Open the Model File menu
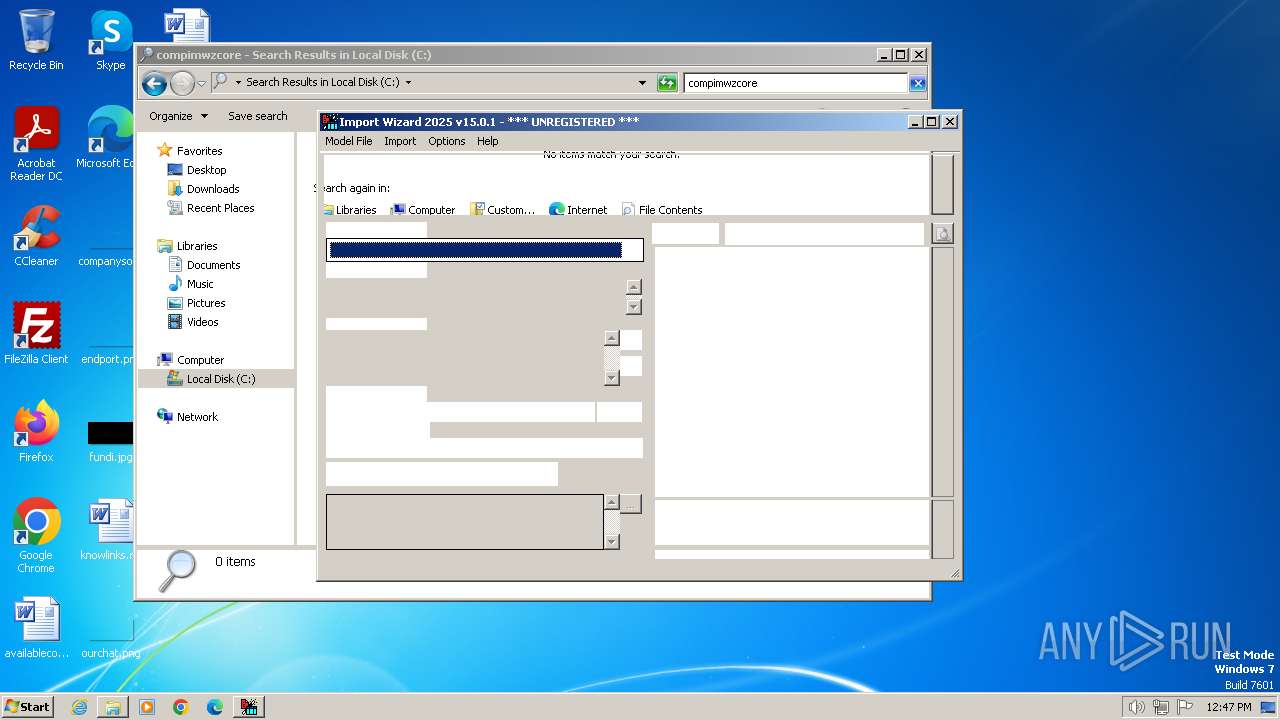 (x=348, y=141)
